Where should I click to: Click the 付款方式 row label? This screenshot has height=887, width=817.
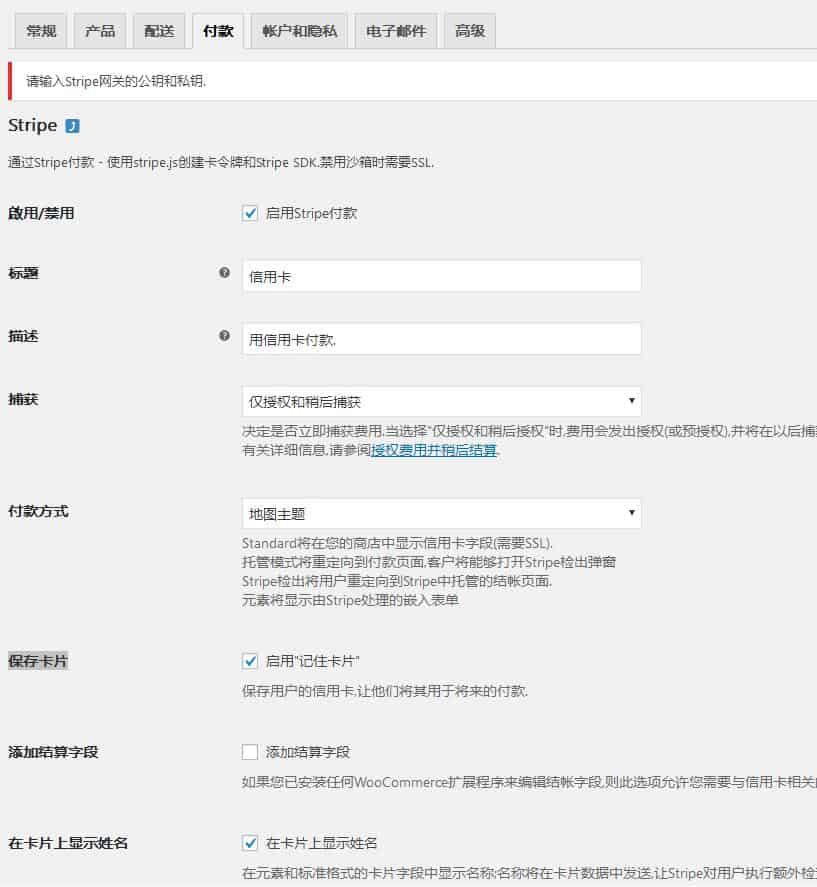38,511
